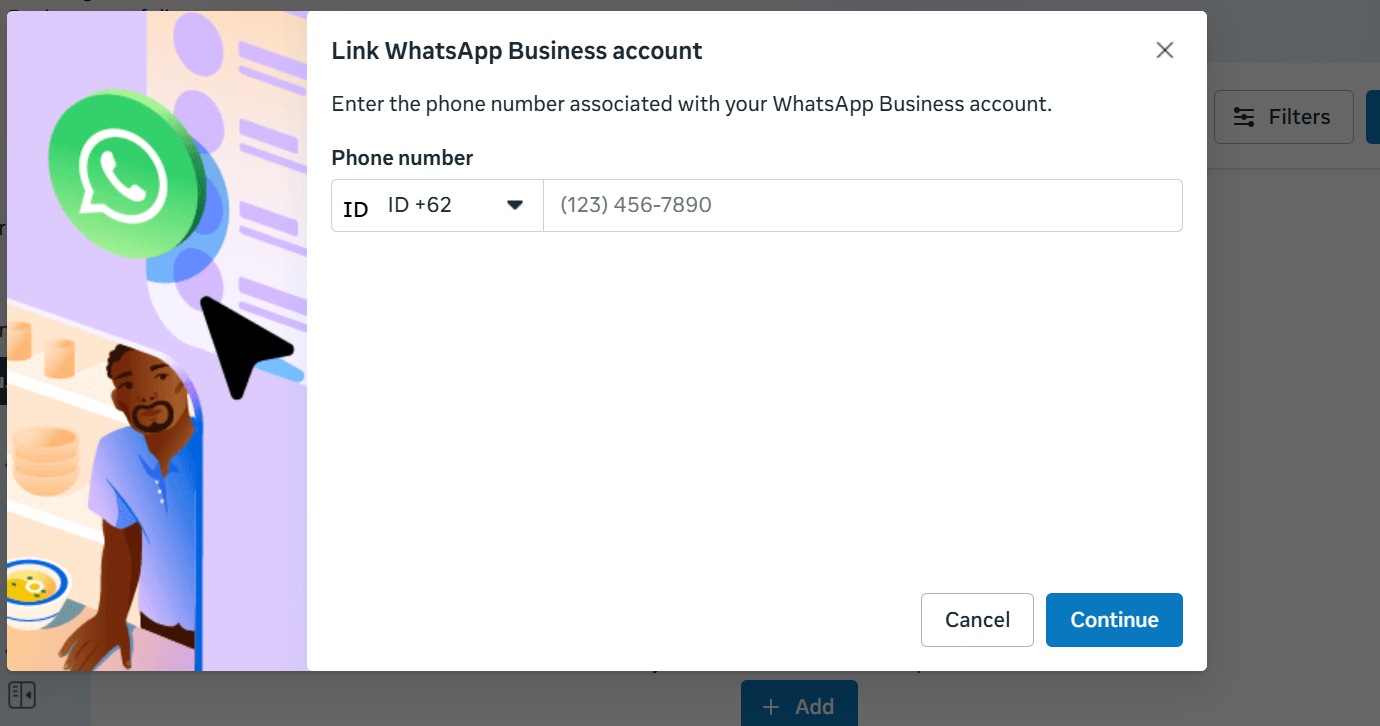
Task: Click the Phone number field label
Action: pyautogui.click(x=402, y=158)
